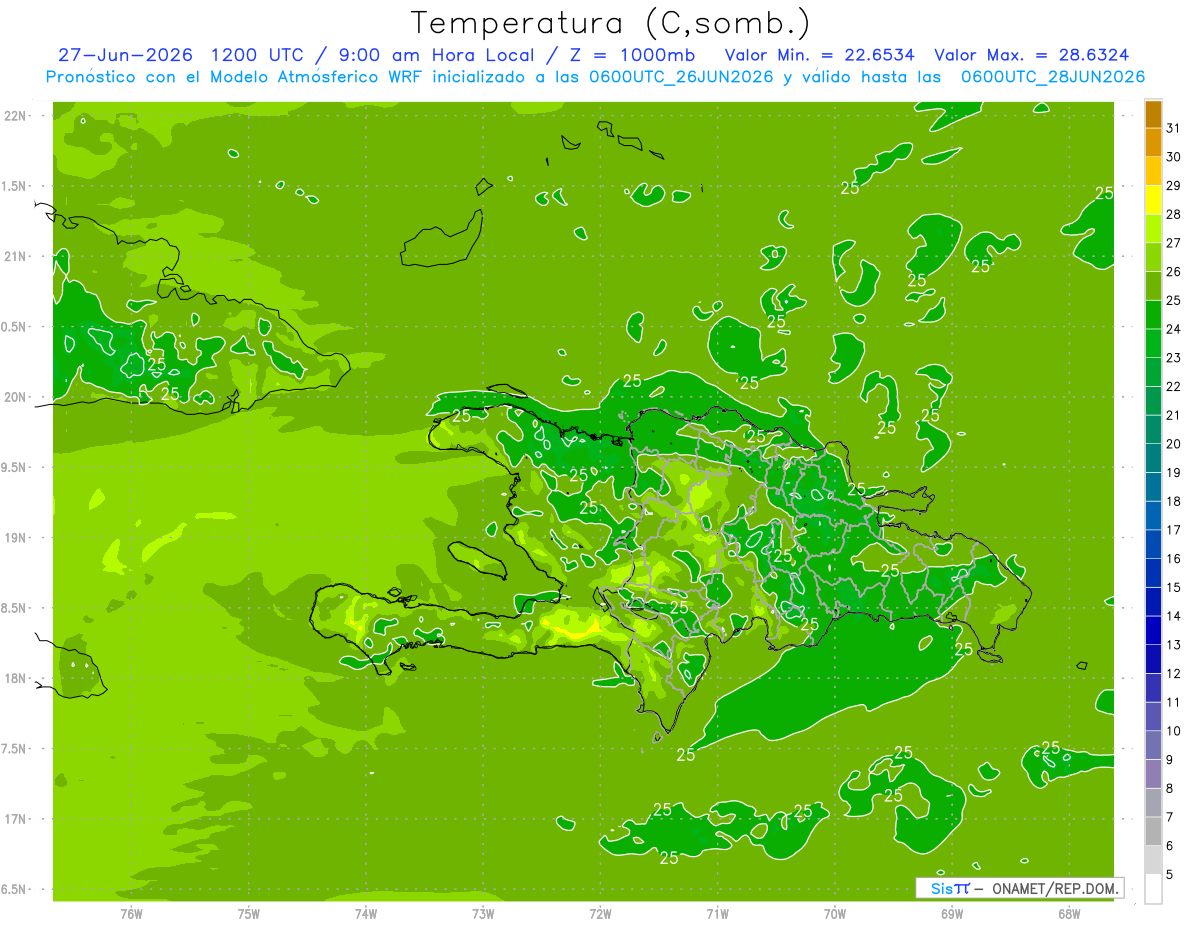Click the latitude axis label 19N
This screenshot has width=1200, height=927.
[16, 537]
